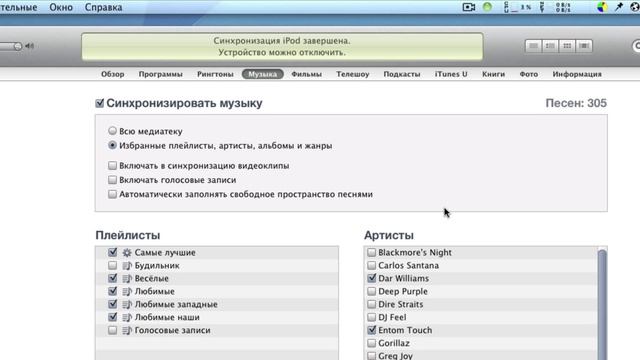This screenshot has width=640, height=360.
Task: Open the Фото tab
Action: click(x=529, y=74)
